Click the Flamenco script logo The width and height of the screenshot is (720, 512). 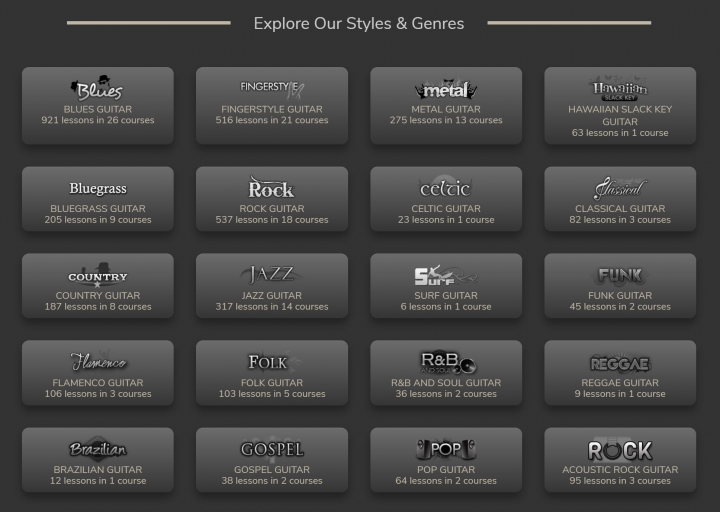tap(98, 361)
